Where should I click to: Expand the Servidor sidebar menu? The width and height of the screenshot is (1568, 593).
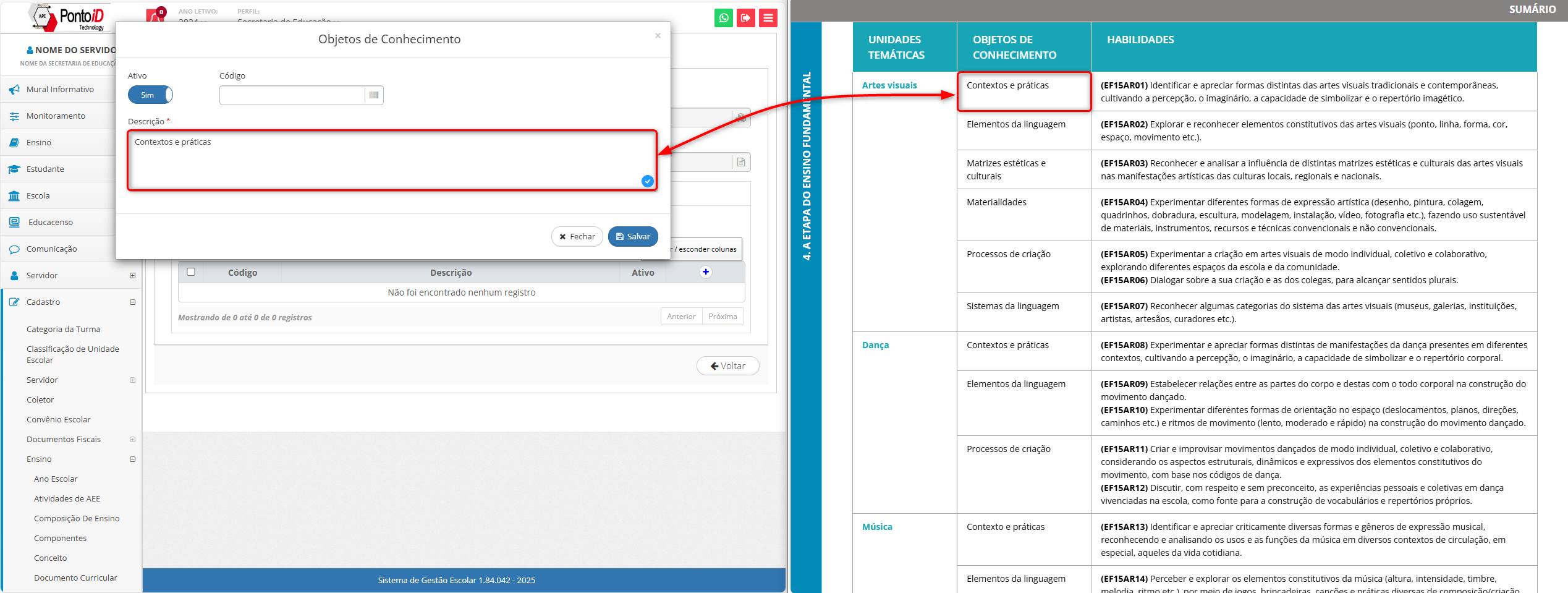[132, 276]
